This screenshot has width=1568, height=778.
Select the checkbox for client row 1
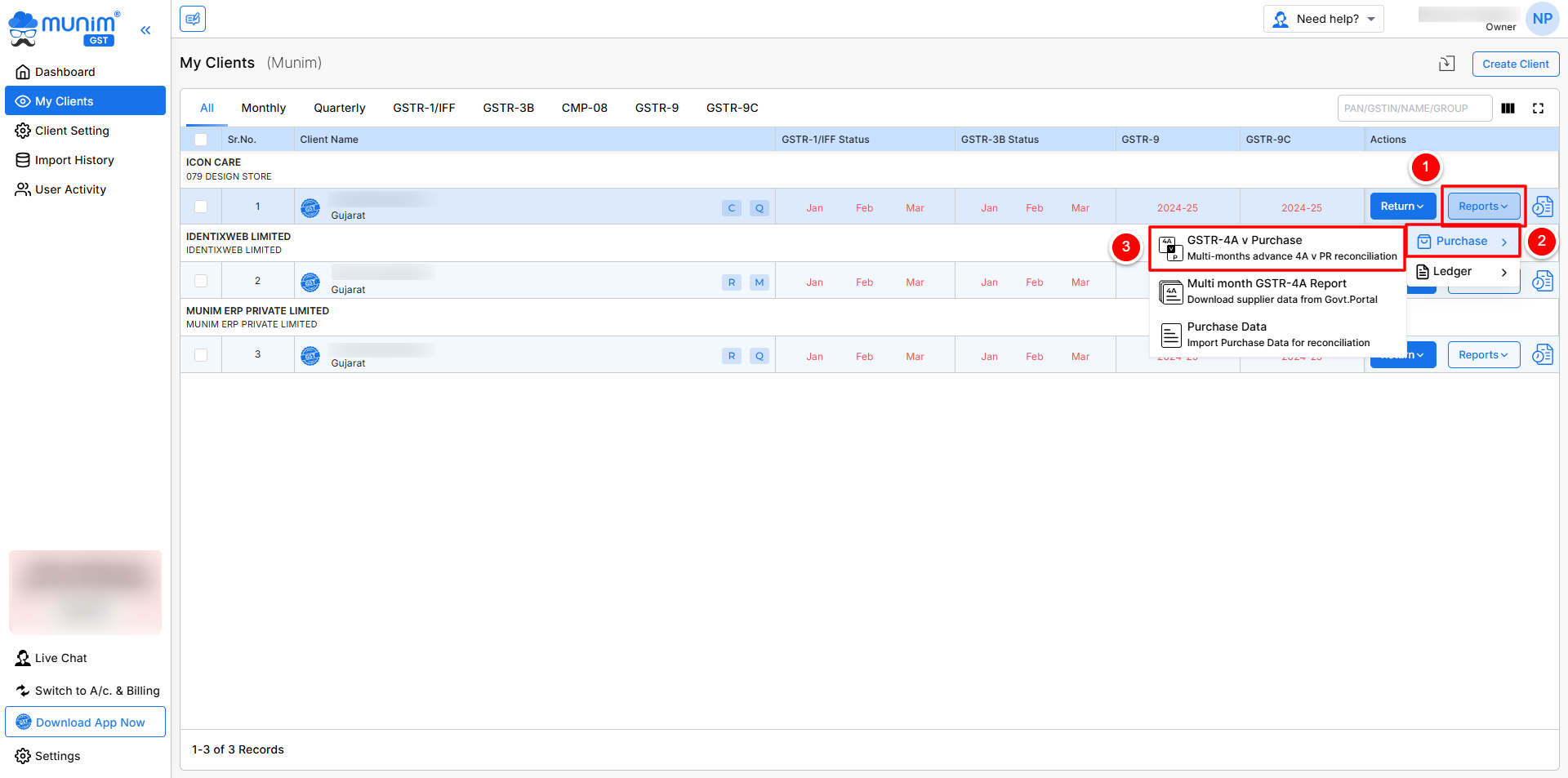(x=201, y=207)
